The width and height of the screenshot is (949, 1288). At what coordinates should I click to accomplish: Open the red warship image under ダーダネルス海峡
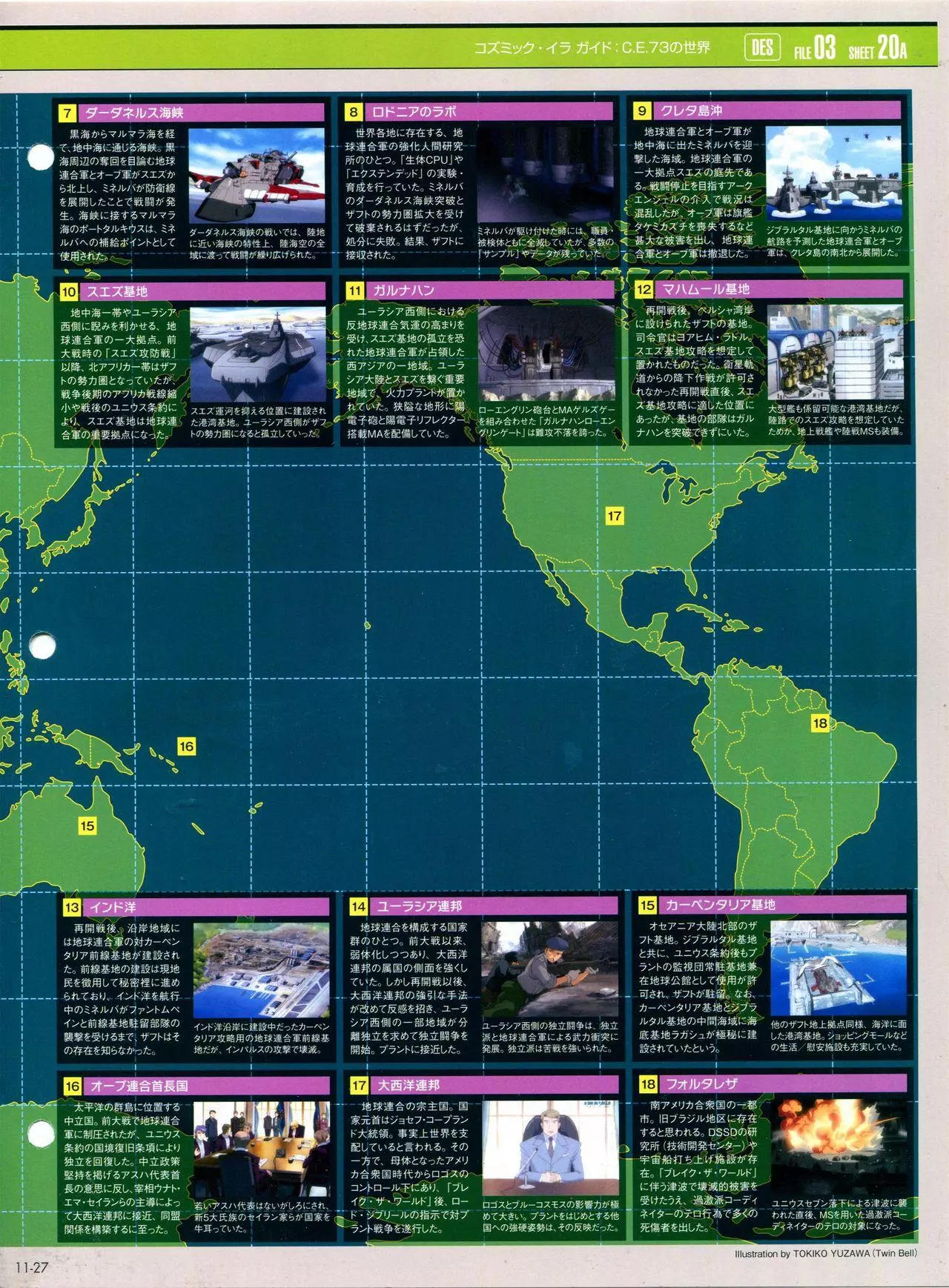tap(257, 176)
